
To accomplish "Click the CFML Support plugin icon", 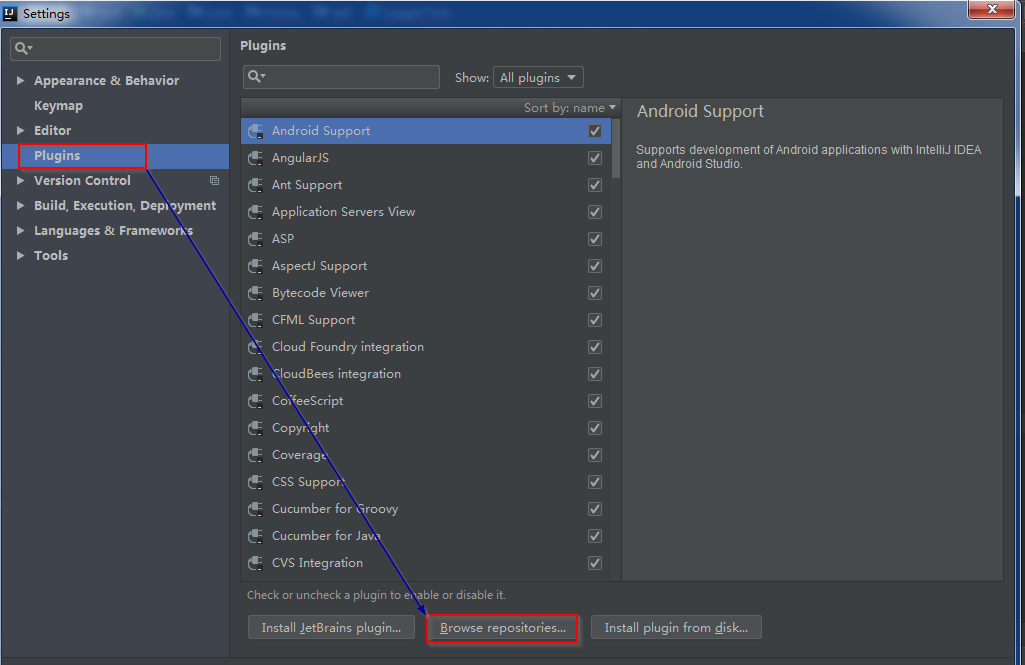I will pos(256,320).
